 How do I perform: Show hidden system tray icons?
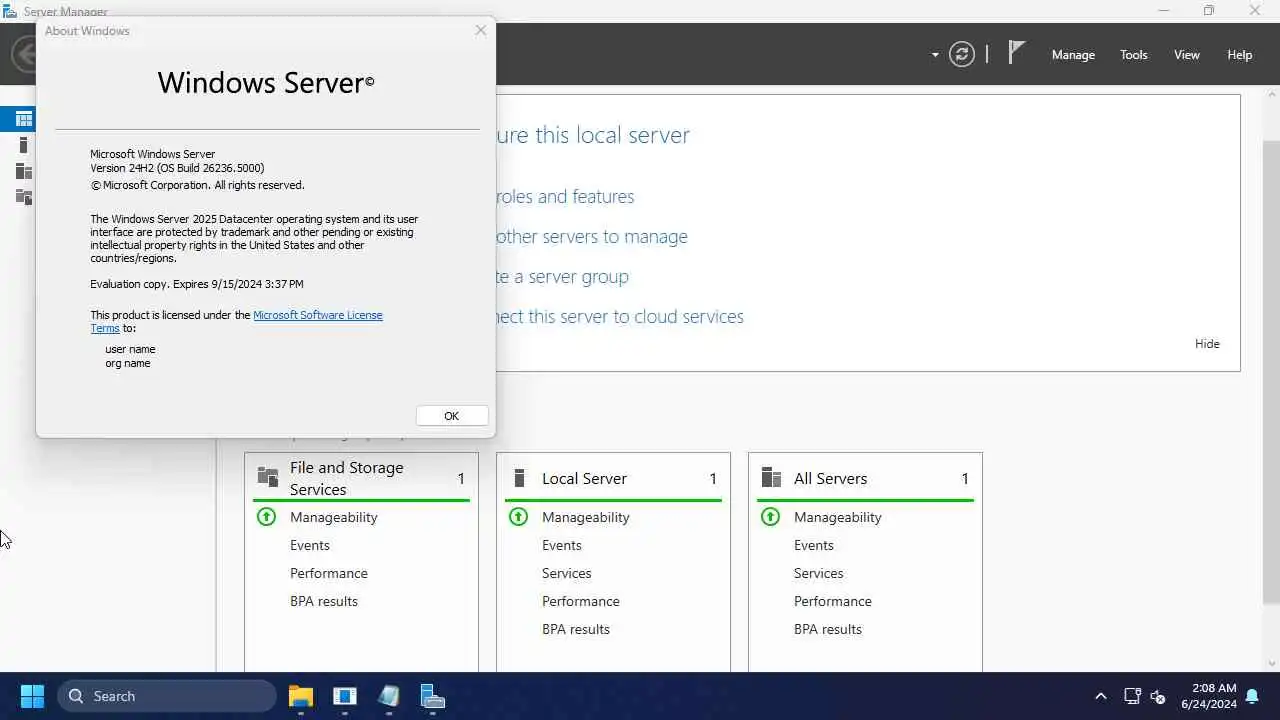pos(1101,696)
